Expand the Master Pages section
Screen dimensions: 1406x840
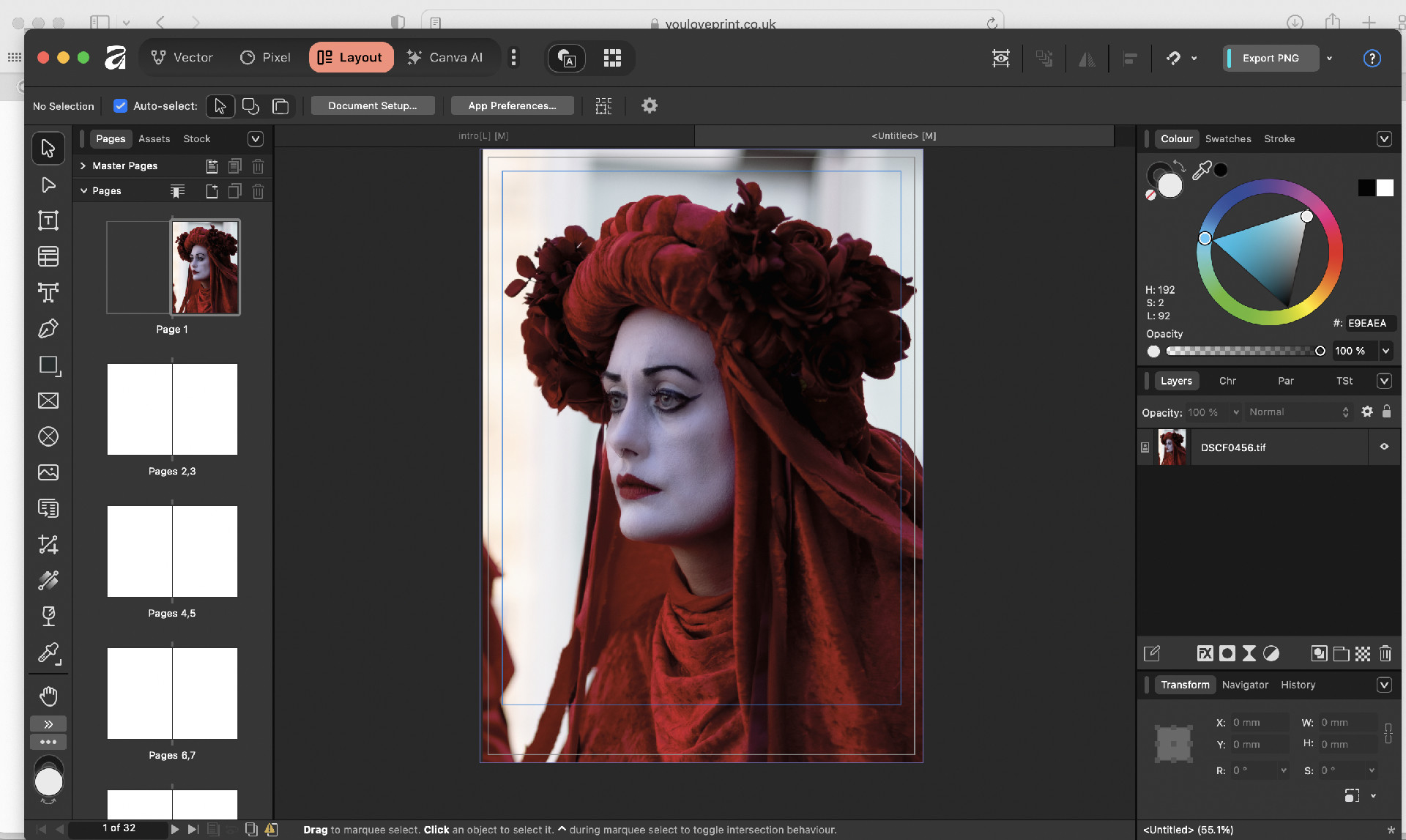(x=83, y=166)
